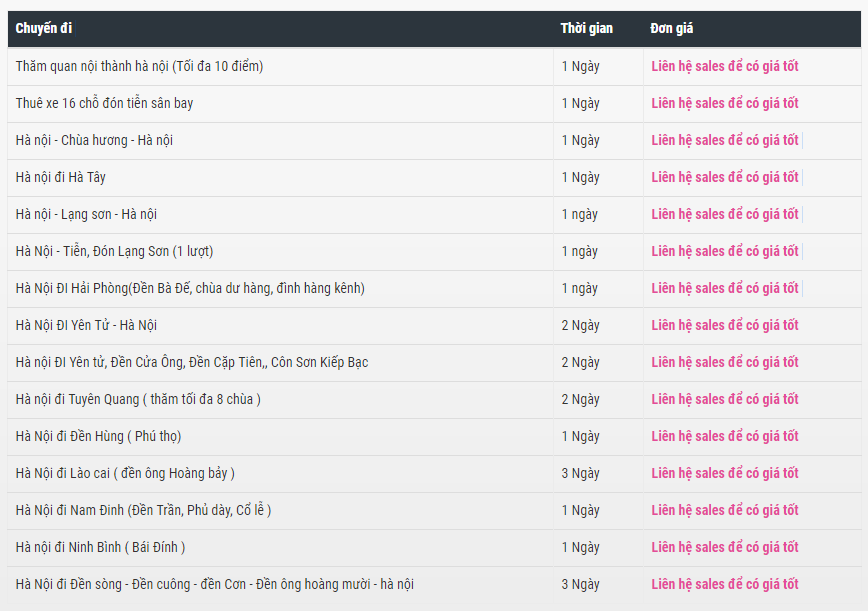Click the "3 Ngày" duration for Lào Cai trip

pyautogui.click(x=580, y=473)
